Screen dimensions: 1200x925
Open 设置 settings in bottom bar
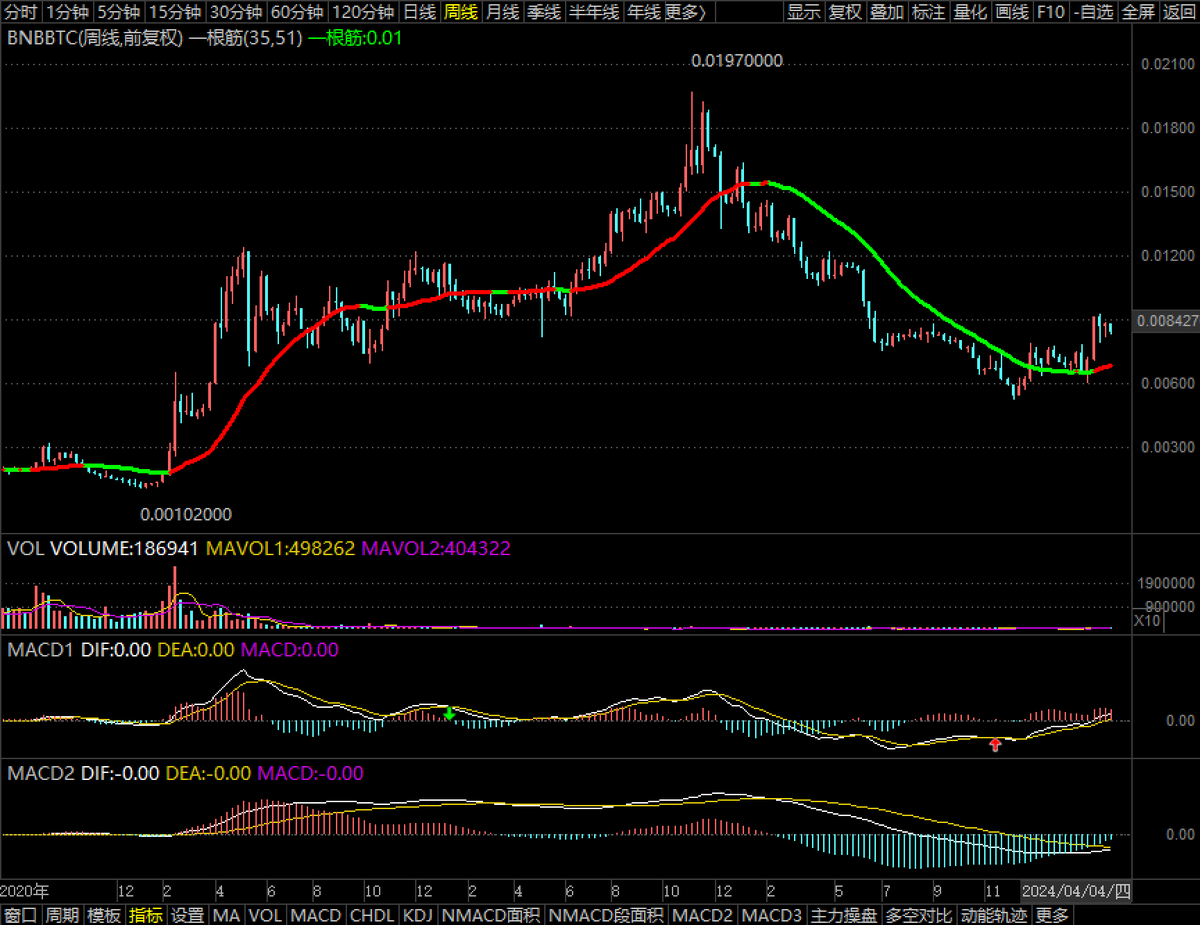point(188,915)
